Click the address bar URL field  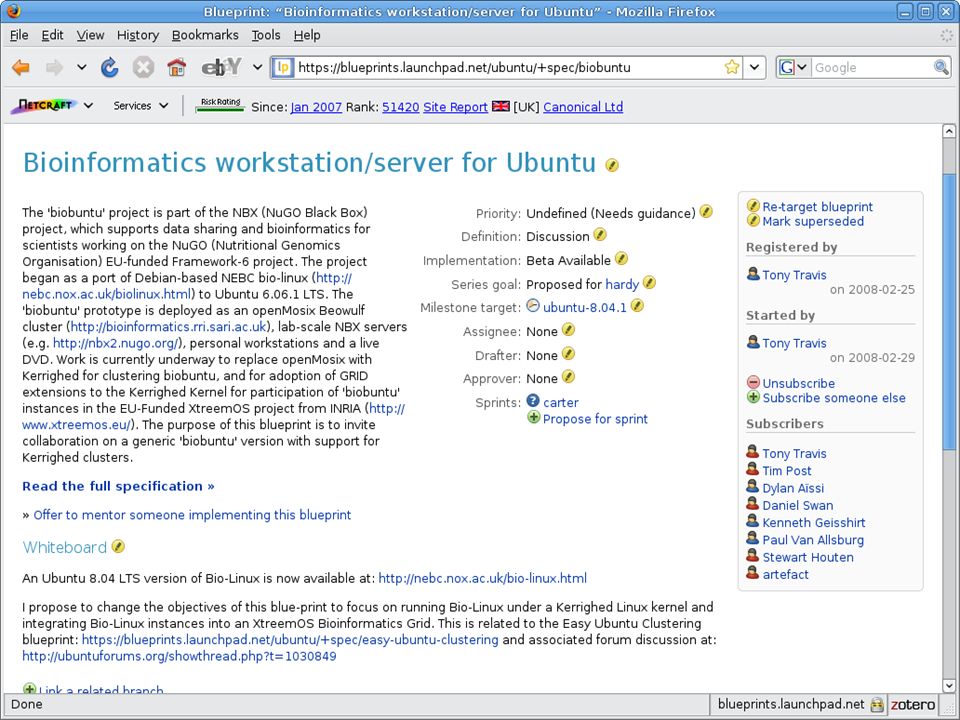coord(508,67)
